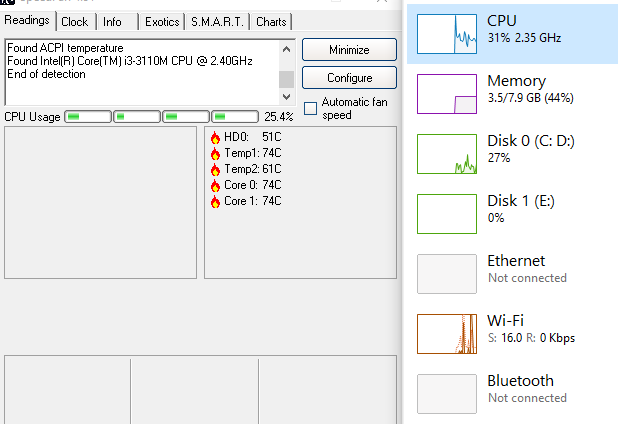Enable Automatic fan speed checkbox
This screenshot has width=620, height=424.
(x=310, y=108)
